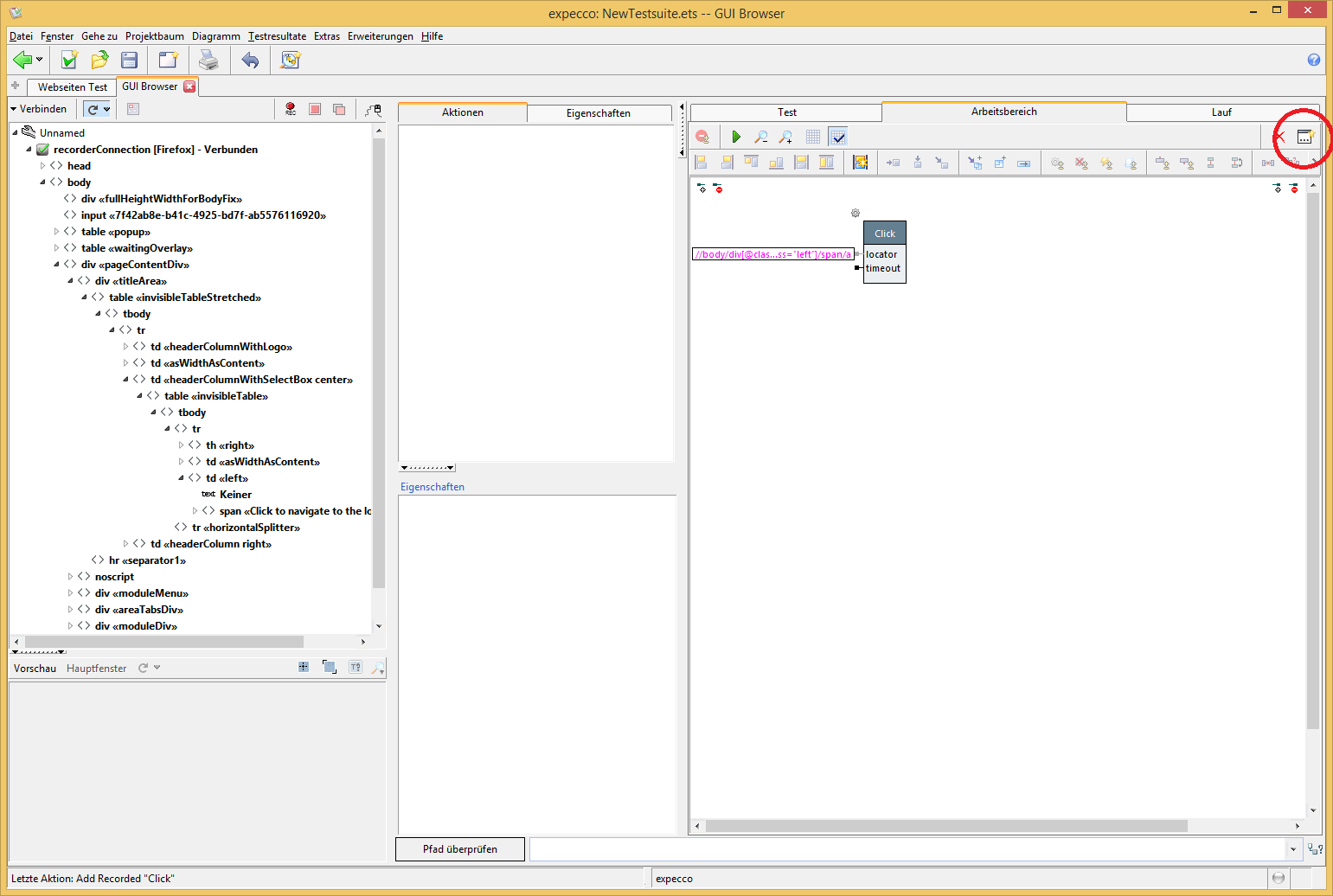Click the Pfad überprüfen button
The width and height of the screenshot is (1333, 896).
pos(459,849)
